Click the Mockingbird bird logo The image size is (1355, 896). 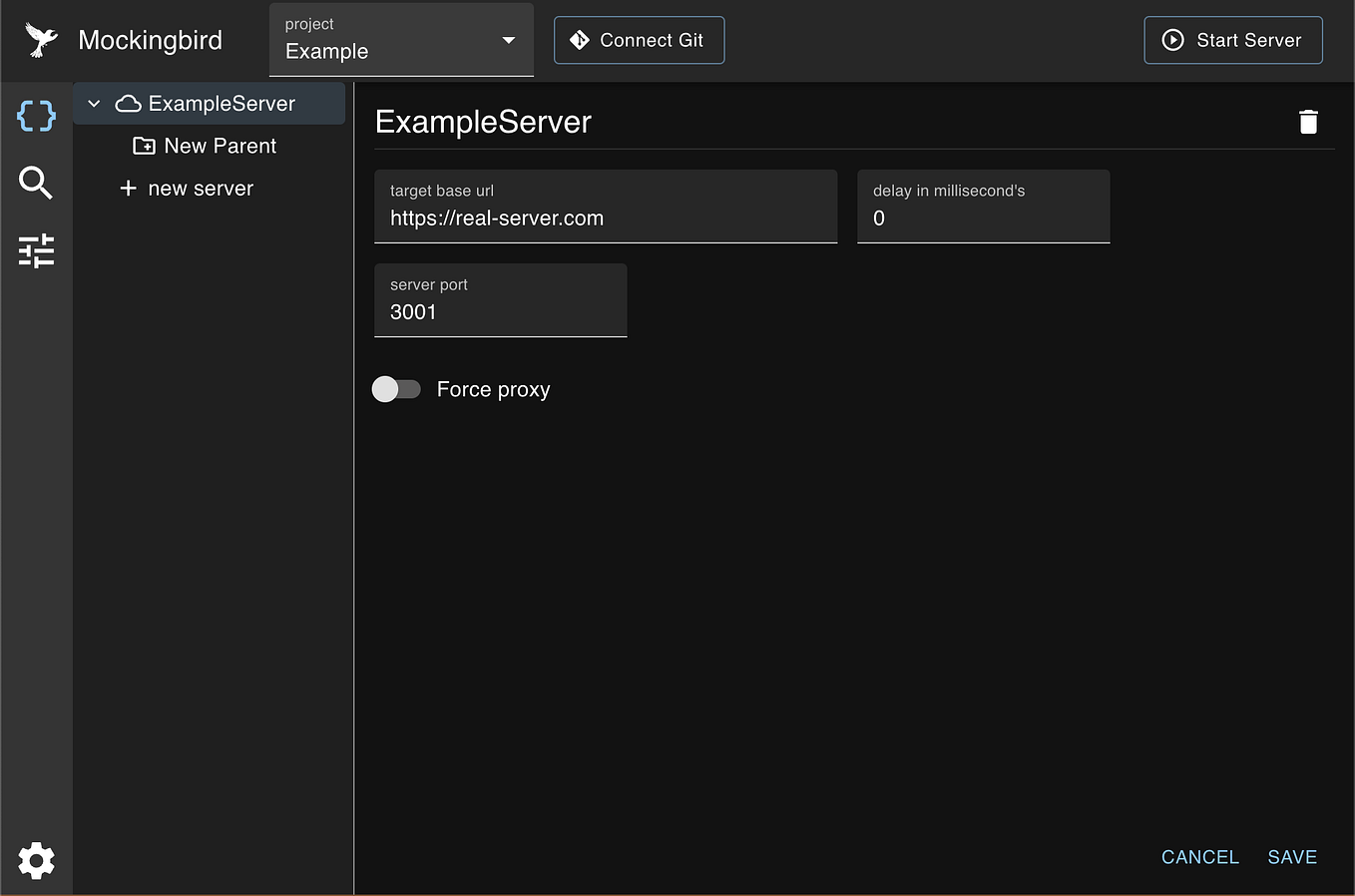(38, 38)
